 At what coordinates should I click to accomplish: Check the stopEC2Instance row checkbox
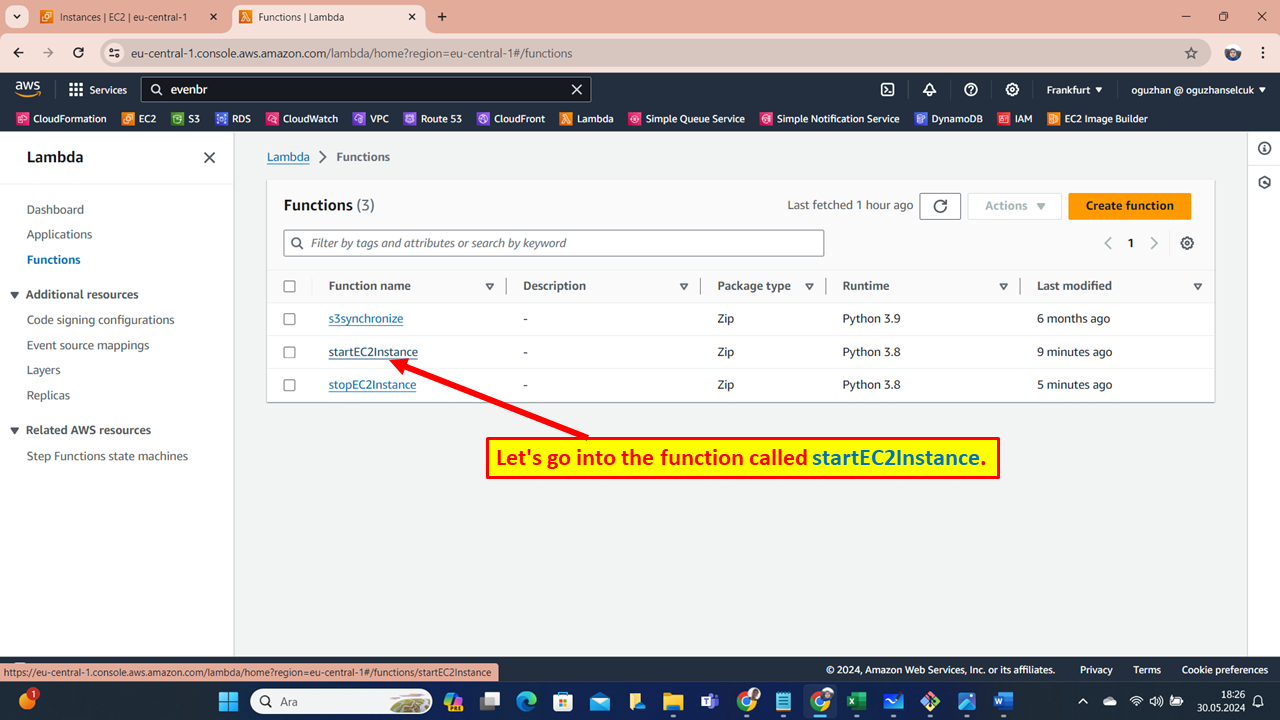tap(289, 384)
